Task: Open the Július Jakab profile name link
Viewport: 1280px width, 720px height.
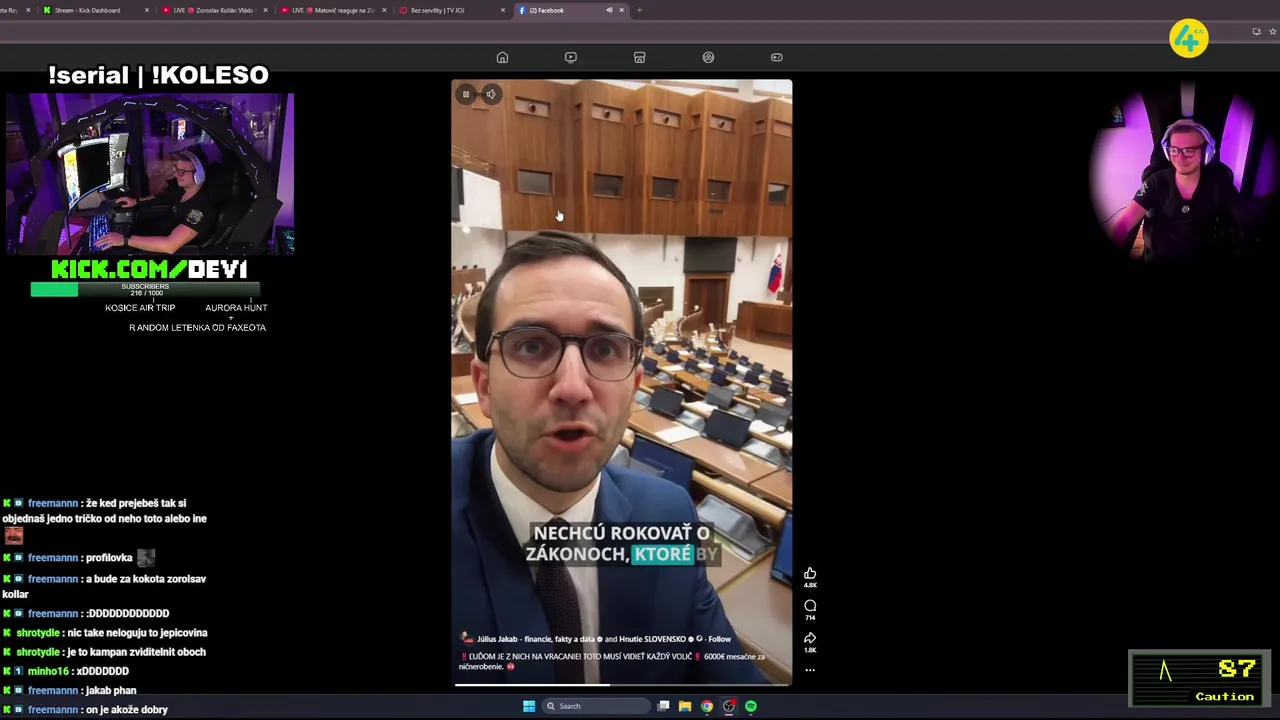Action: 535,639
